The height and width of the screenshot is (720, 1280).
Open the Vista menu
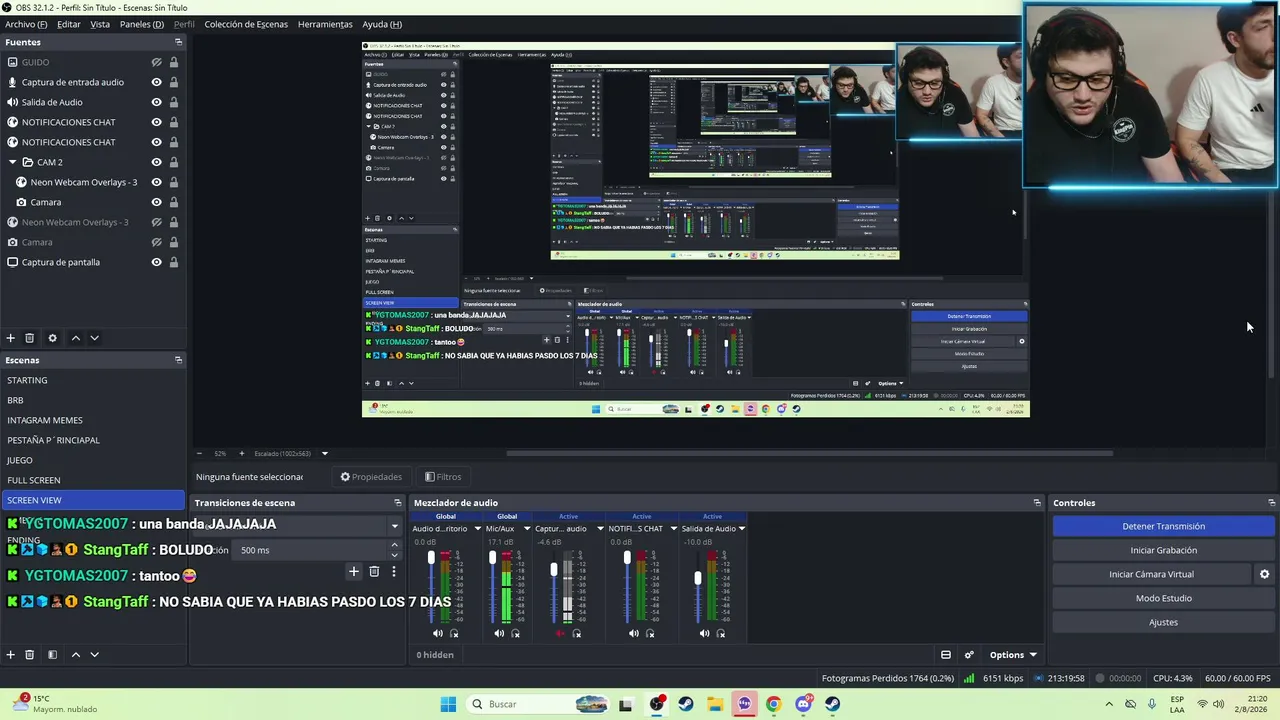(100, 24)
